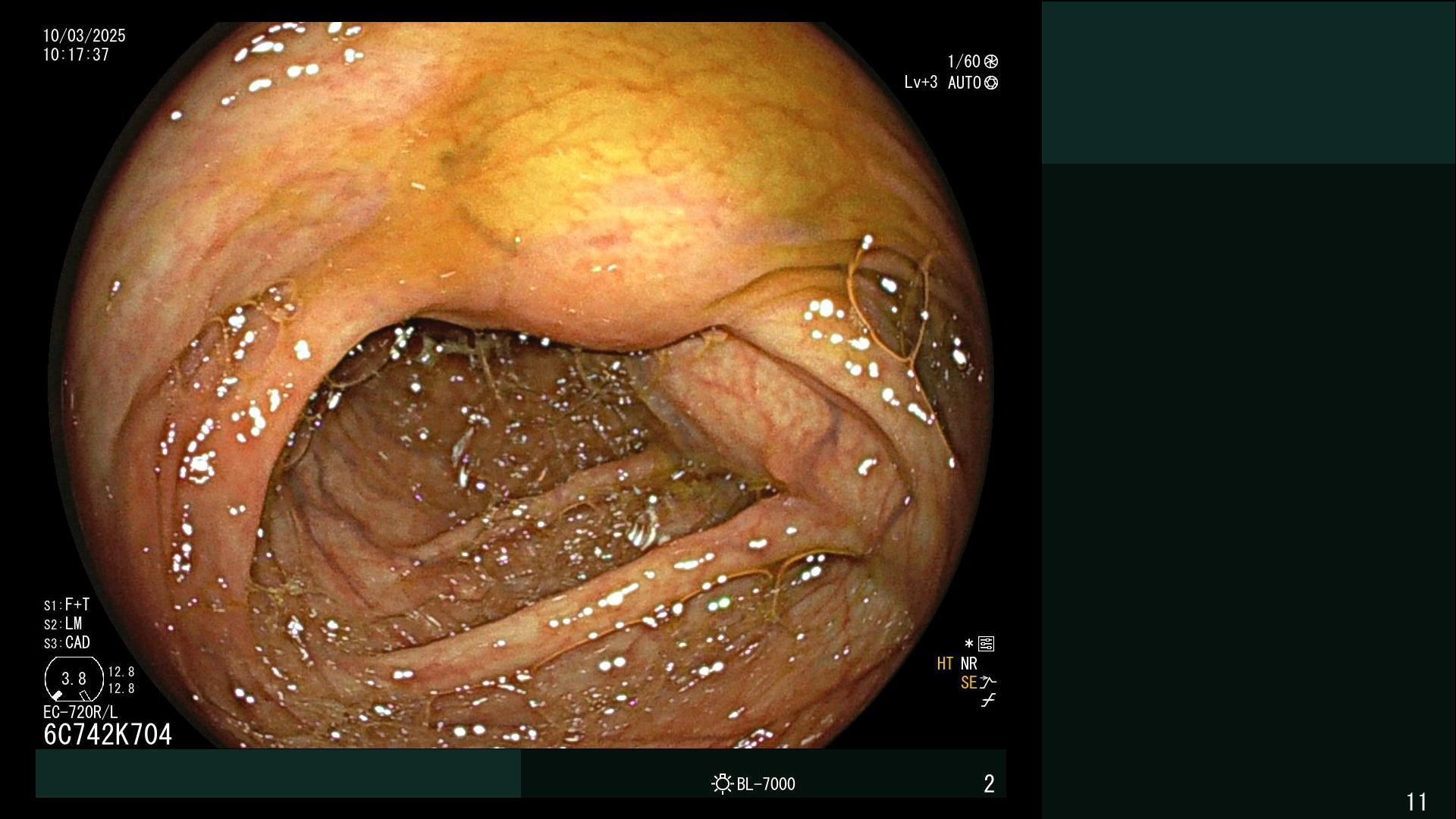
Task: Click the AUTO iris mode label
Action: point(965,83)
